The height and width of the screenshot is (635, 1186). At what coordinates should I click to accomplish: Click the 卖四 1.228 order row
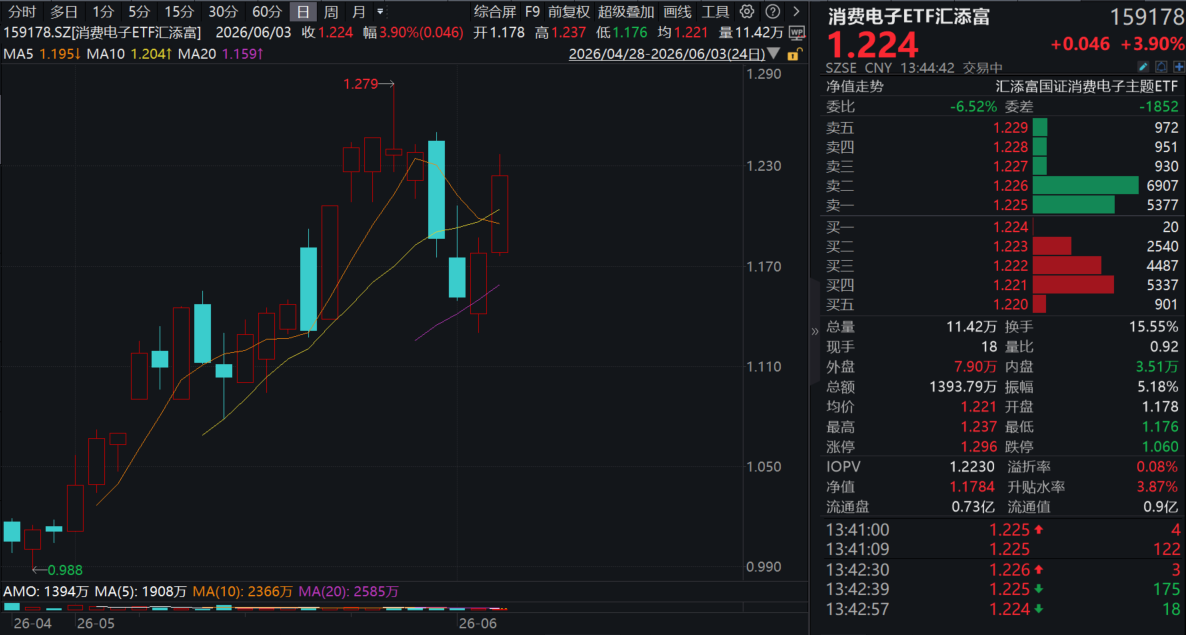pos(1002,147)
